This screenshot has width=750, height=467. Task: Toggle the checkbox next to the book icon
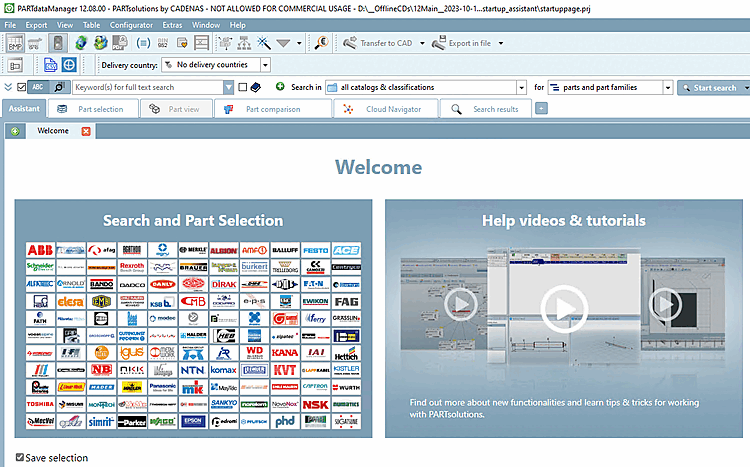coord(243,87)
